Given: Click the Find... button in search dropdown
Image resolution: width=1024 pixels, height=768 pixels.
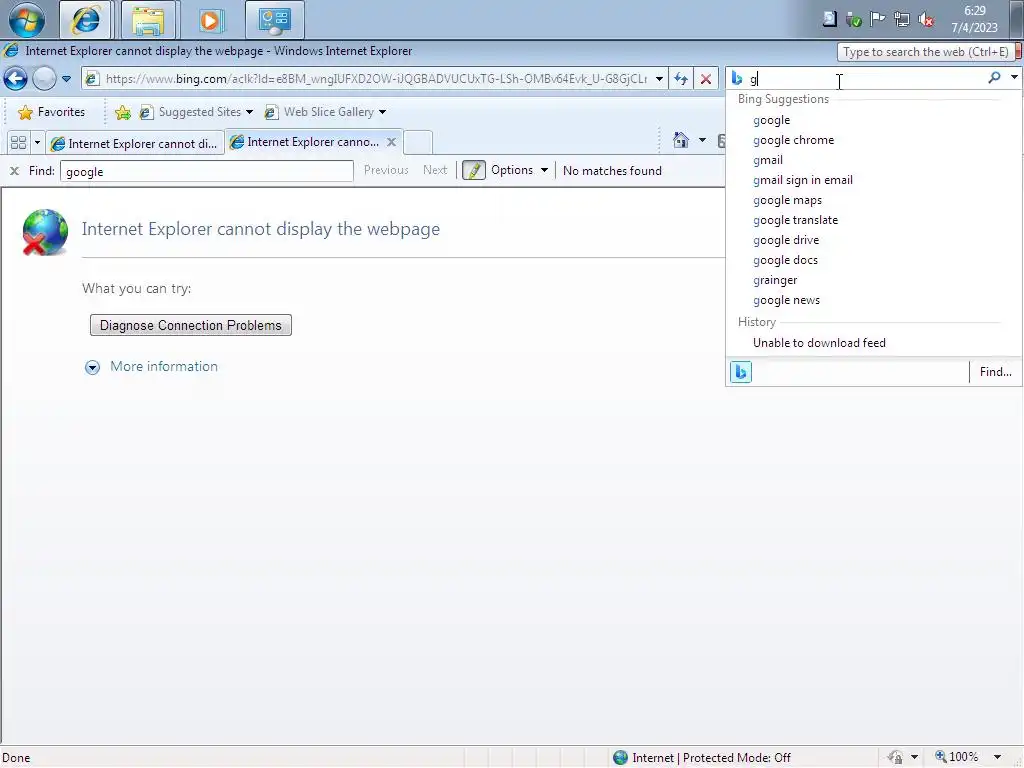Looking at the screenshot, I should click(995, 372).
